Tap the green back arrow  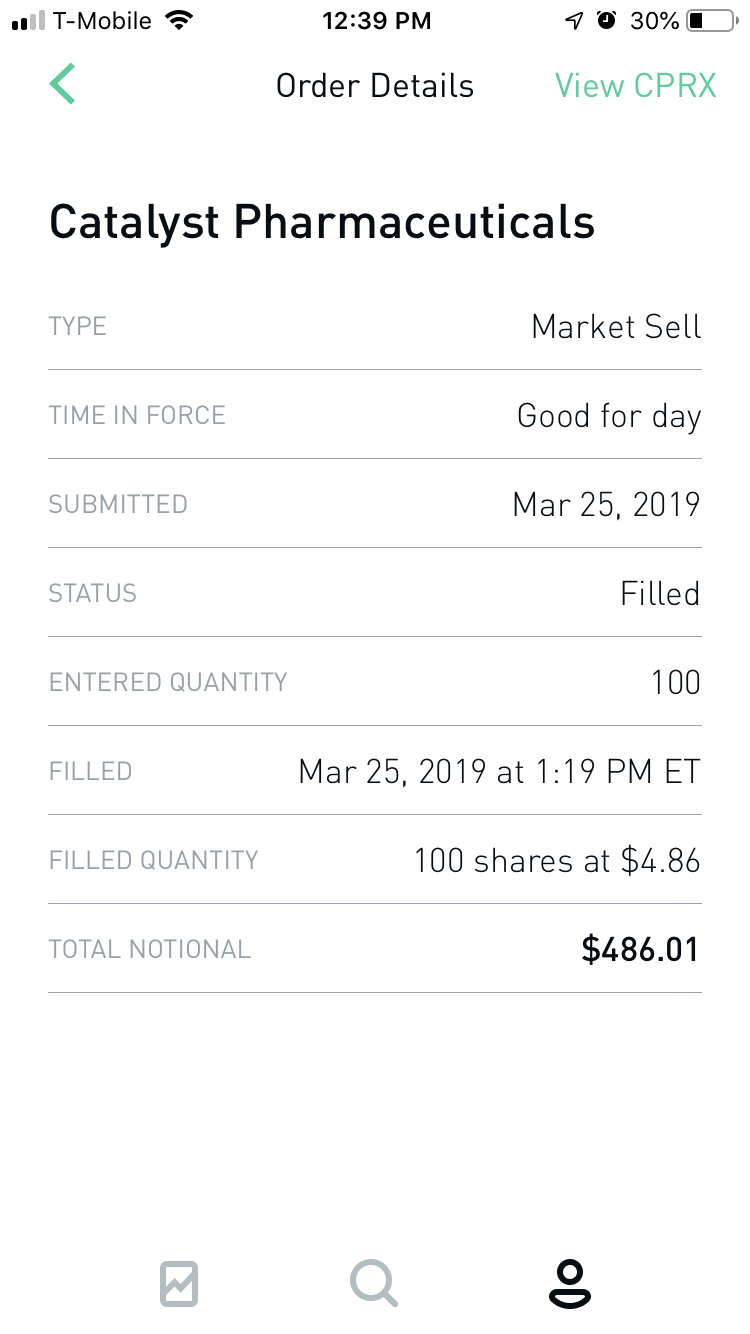(x=63, y=84)
